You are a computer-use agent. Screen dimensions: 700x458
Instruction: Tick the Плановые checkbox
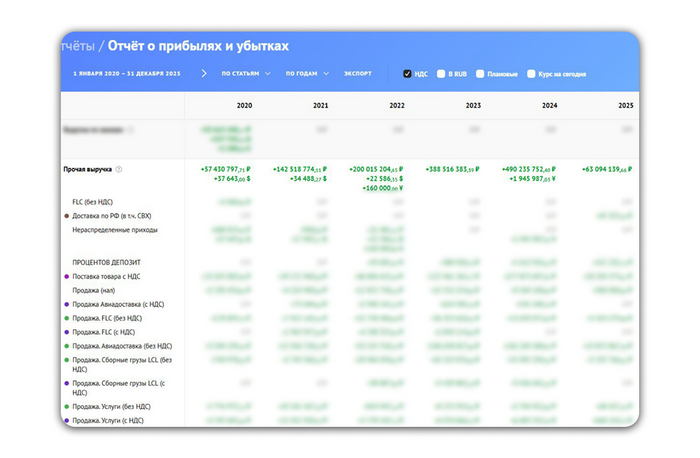coord(480,74)
